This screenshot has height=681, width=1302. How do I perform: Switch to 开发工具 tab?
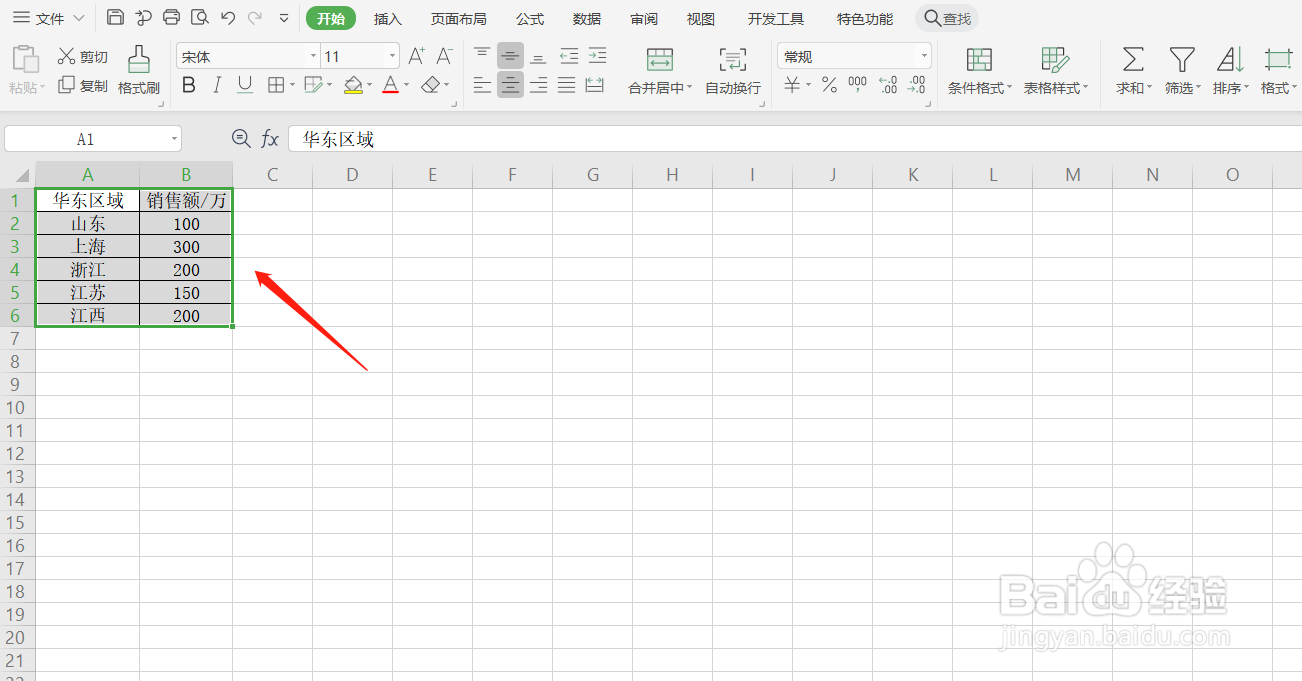point(776,19)
